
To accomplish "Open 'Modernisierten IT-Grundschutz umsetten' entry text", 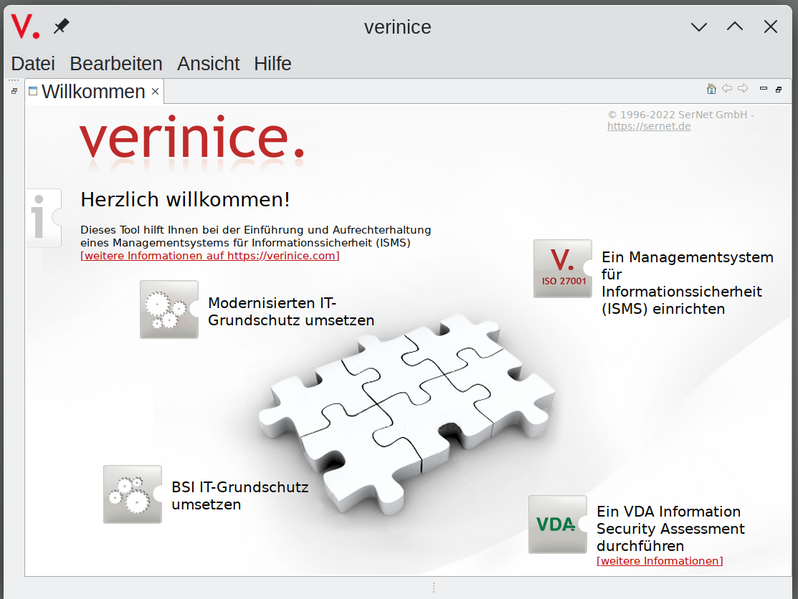I will 291,311.
